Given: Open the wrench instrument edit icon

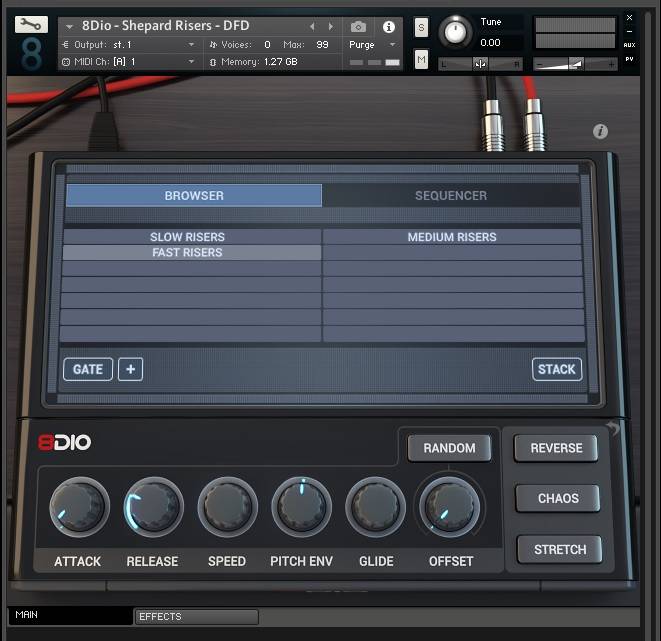Looking at the screenshot, I should (x=31, y=25).
